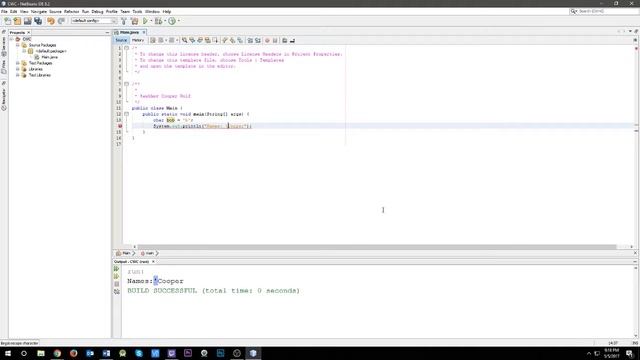Open the default config dropdown

[94, 21]
